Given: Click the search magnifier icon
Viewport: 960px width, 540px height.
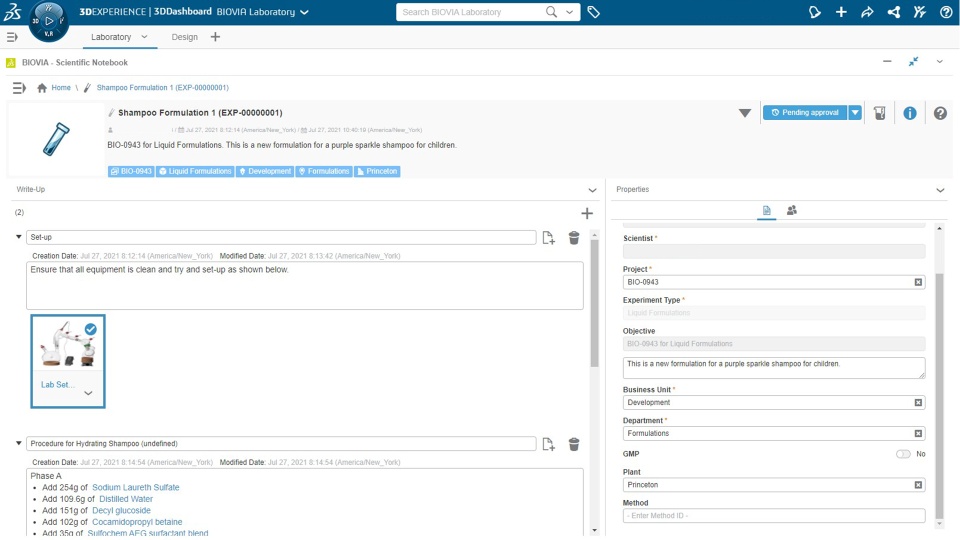Looking at the screenshot, I should pos(552,12).
